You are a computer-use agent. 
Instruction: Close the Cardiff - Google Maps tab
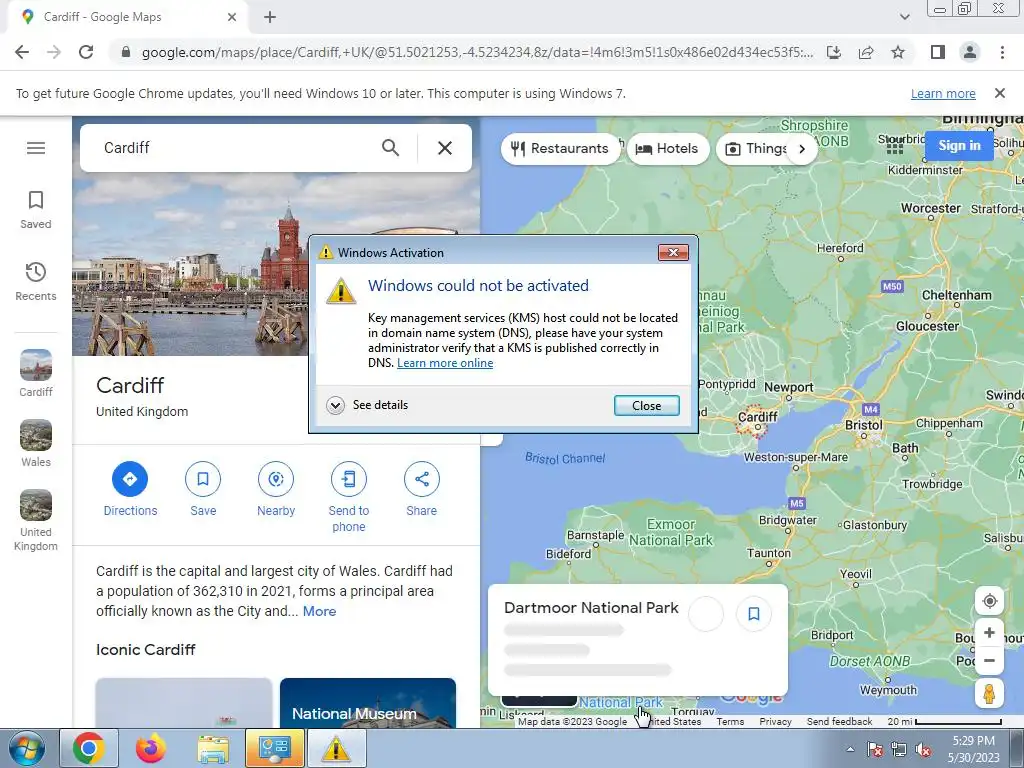231,17
